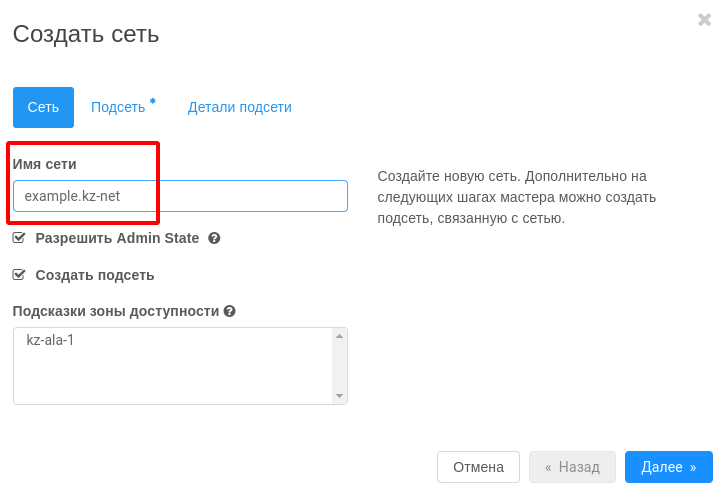Click the Отмена button
The width and height of the screenshot is (722, 492).
tap(478, 467)
